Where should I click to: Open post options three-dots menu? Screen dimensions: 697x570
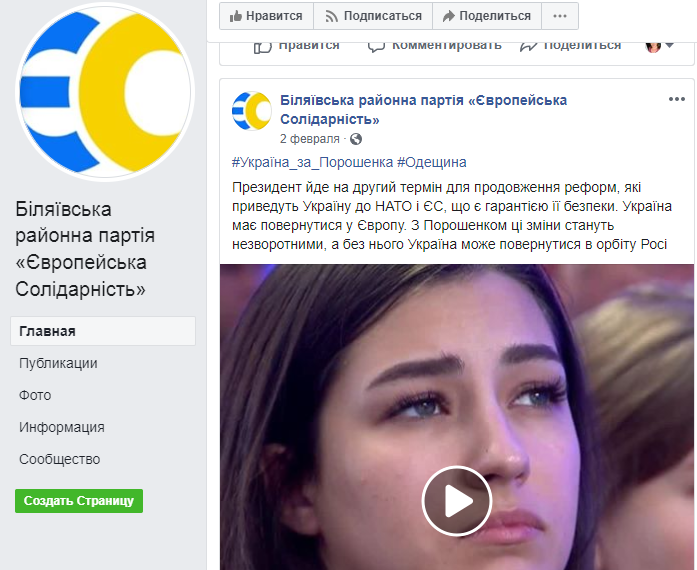tap(677, 99)
